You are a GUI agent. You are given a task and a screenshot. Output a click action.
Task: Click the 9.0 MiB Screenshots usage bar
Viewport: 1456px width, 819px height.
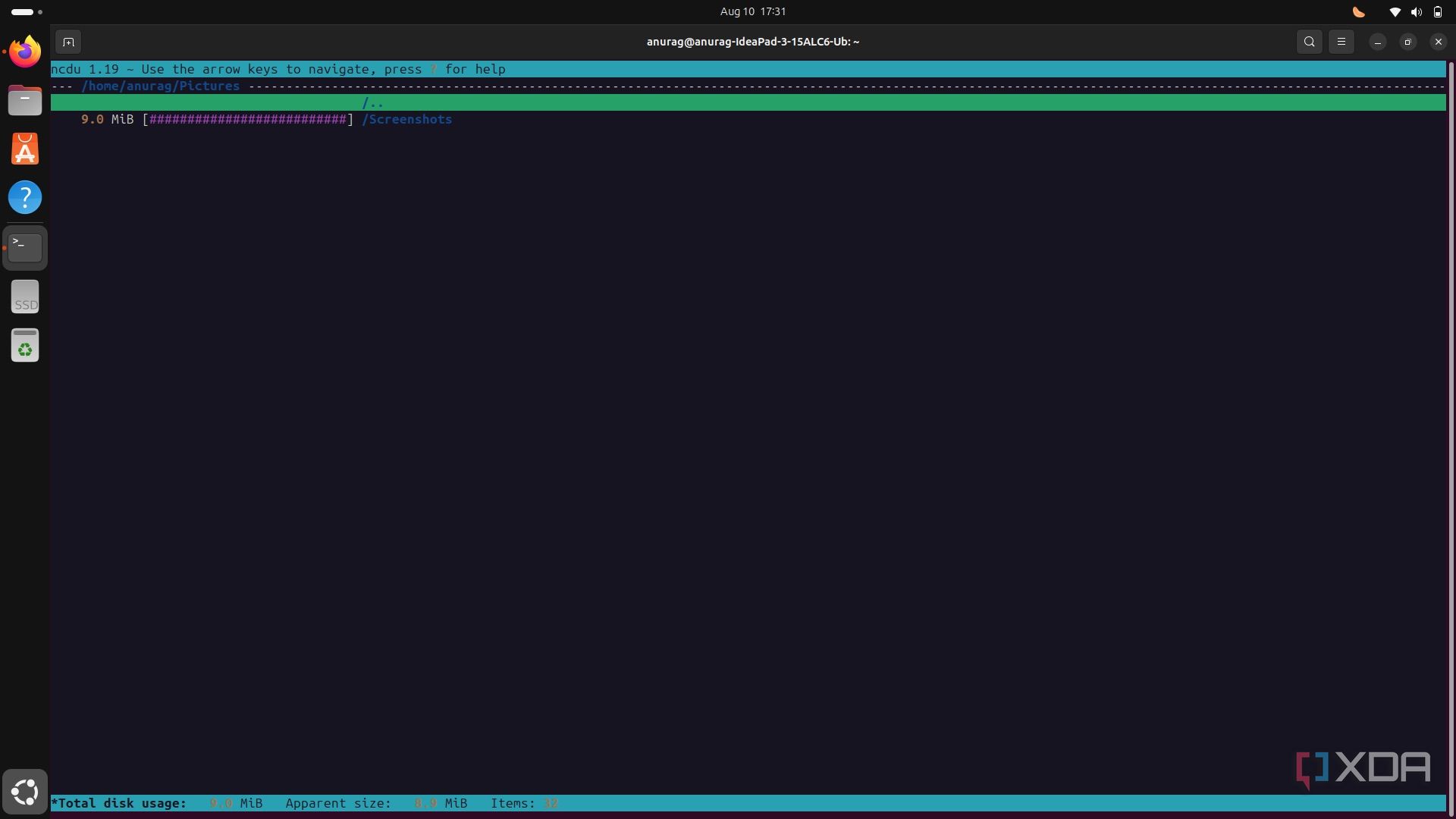[248, 119]
